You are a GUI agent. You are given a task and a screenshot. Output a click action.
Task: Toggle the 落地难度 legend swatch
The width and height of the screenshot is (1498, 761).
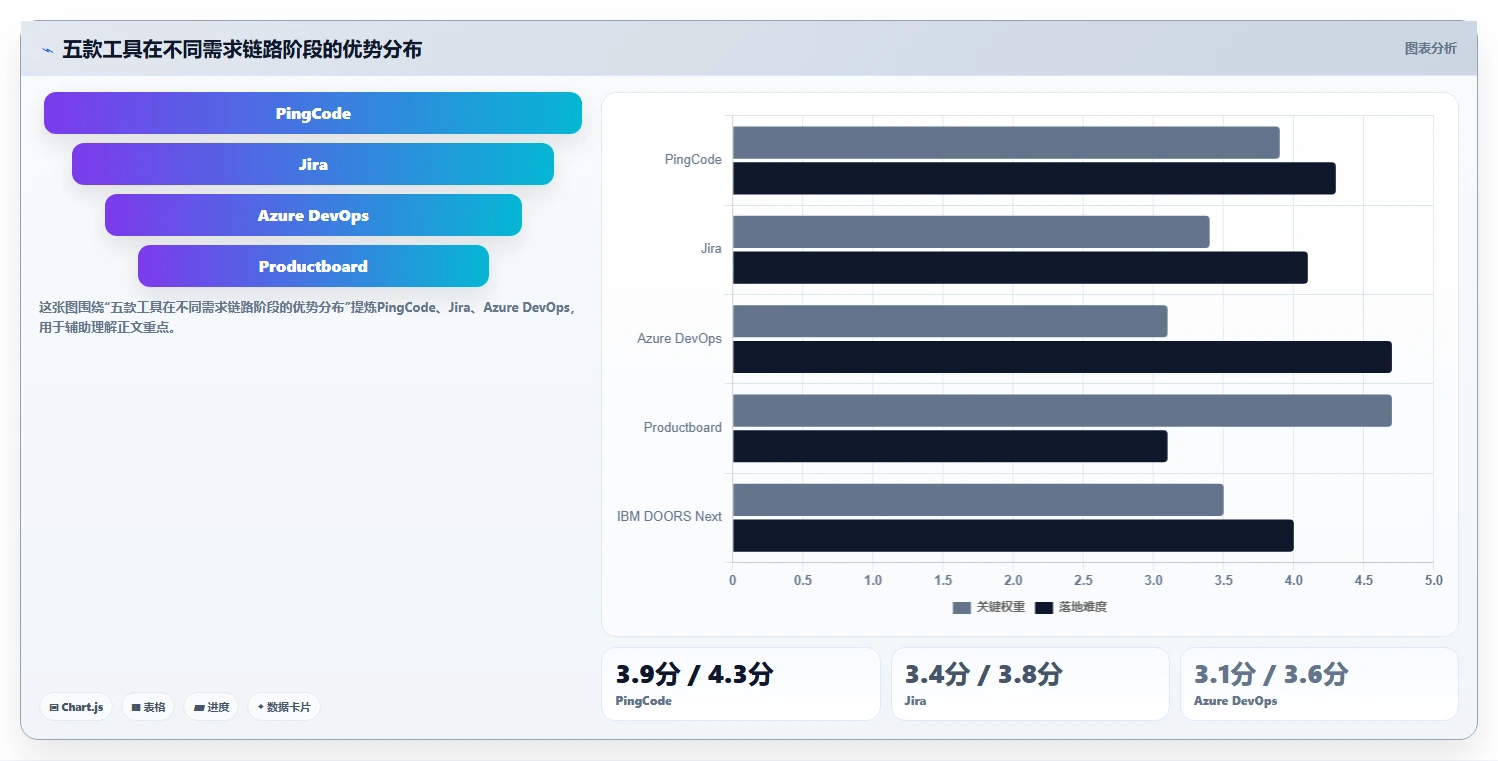tap(1044, 607)
